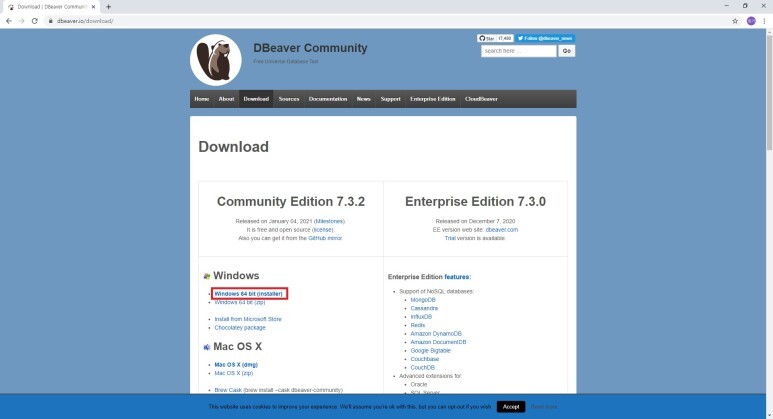Open the Amazon DocumentDB link
This screenshot has width=773, height=419.
438,342
